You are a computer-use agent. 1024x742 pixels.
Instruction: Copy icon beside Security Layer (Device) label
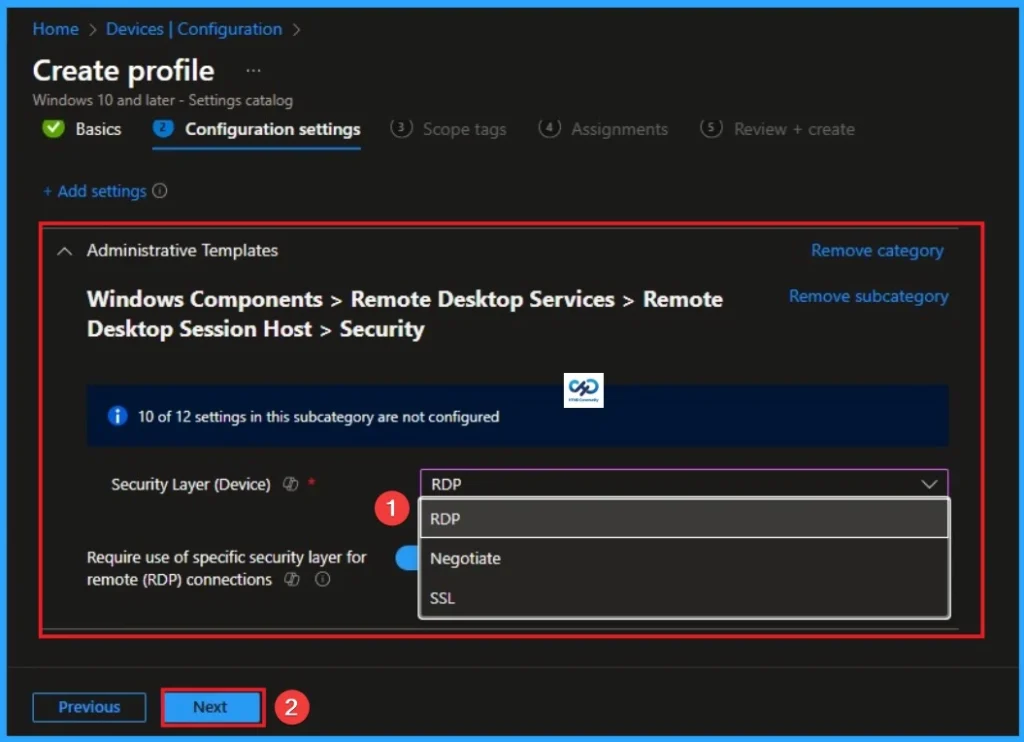291,484
